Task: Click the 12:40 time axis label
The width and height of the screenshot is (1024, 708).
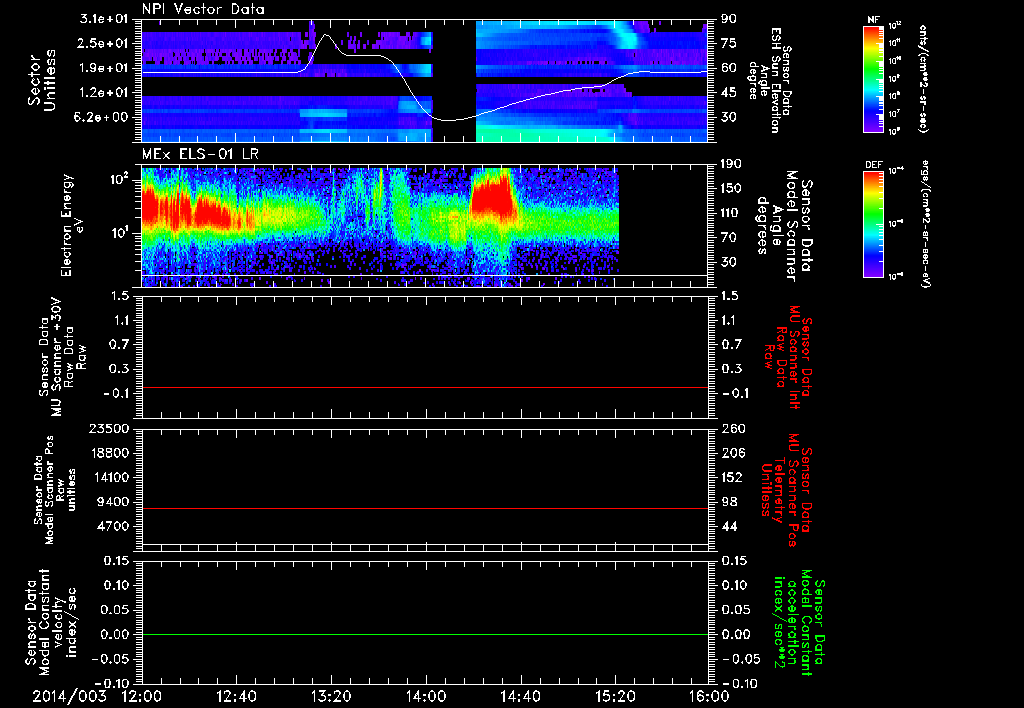Action: click(x=236, y=696)
